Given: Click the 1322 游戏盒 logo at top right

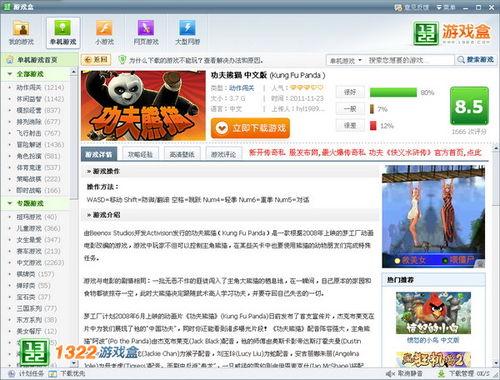Looking at the screenshot, I should tap(451, 33).
